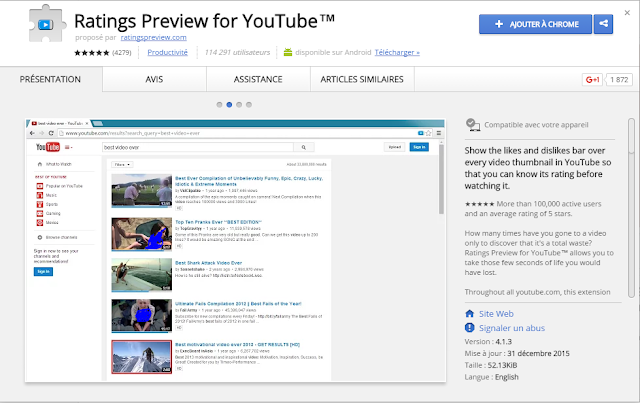This screenshot has width=640, height=403.
Task: Open the Assistance tab
Action: pos(258,79)
